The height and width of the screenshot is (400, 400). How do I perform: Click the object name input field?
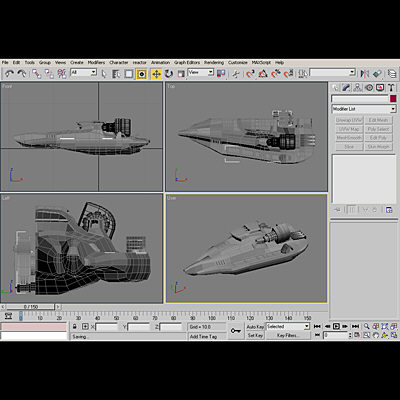pos(360,99)
